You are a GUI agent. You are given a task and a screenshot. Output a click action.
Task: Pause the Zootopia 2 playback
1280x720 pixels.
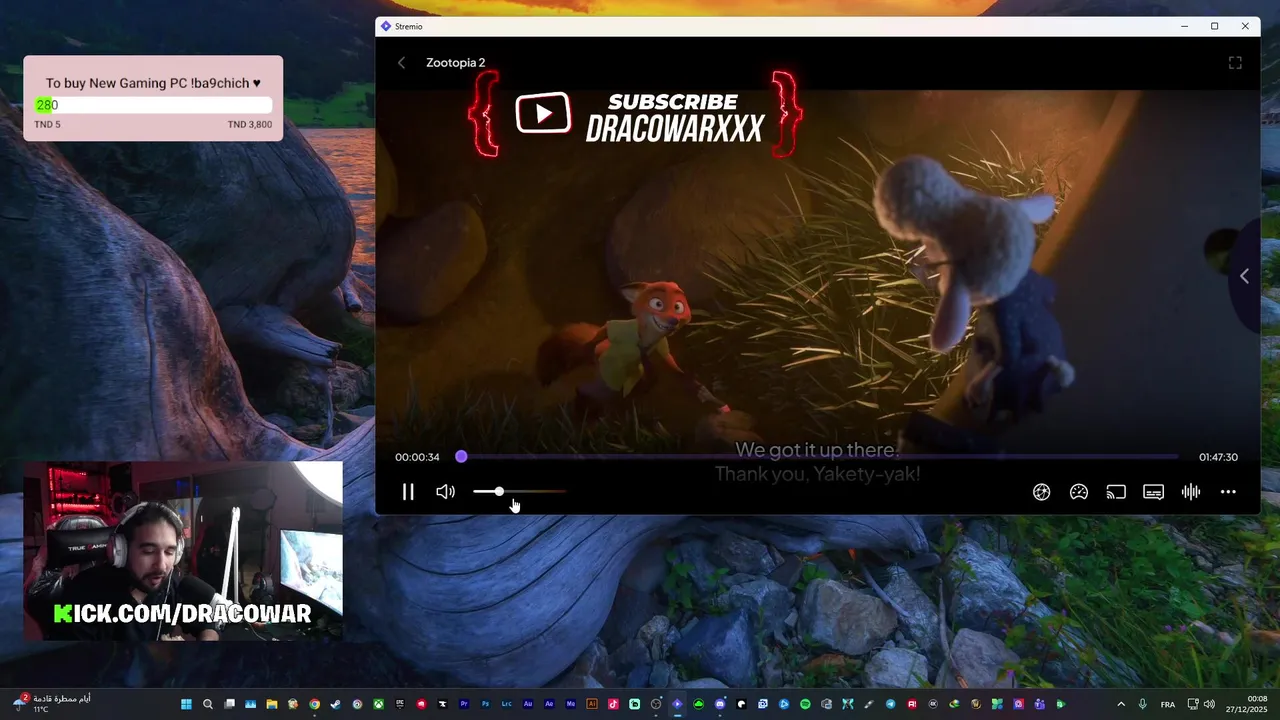pyautogui.click(x=408, y=492)
